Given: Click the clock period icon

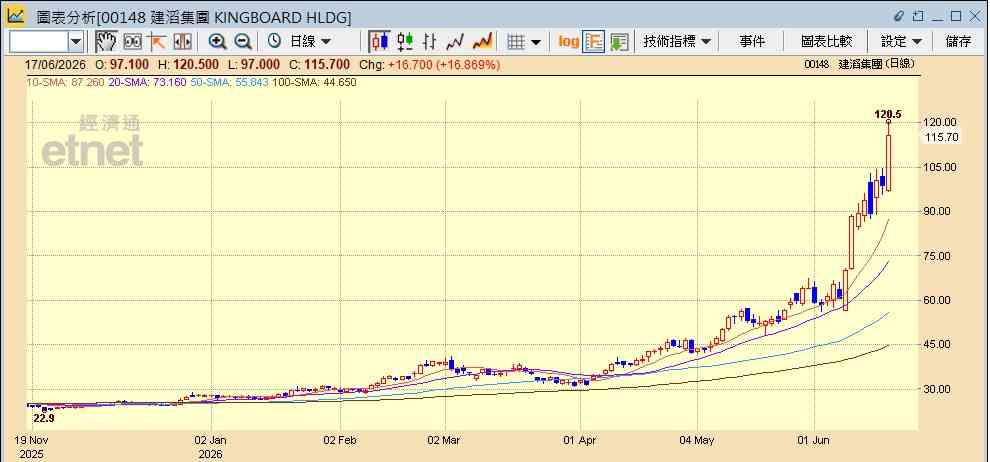Looking at the screenshot, I should point(274,42).
